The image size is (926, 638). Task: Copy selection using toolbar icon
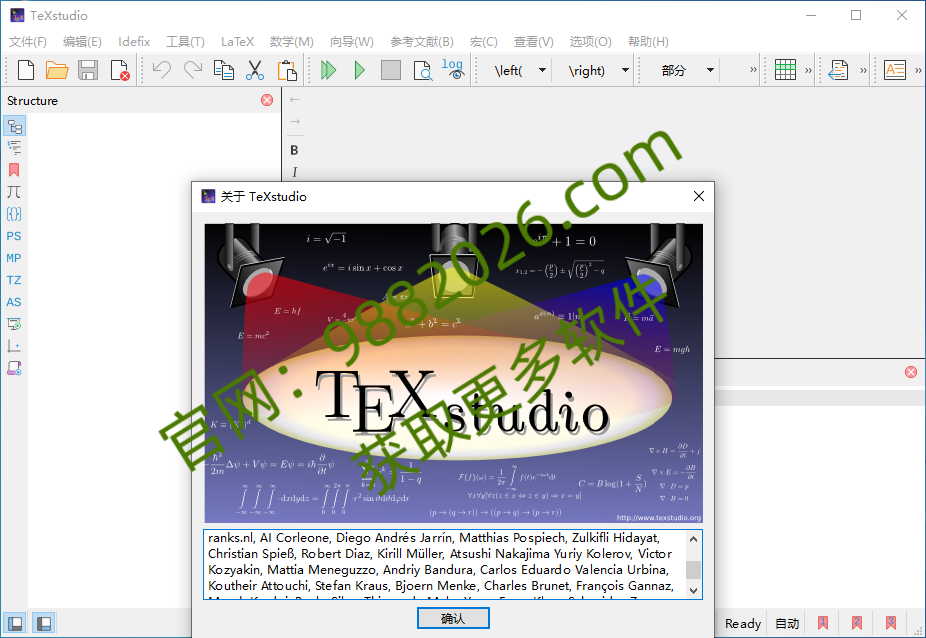coord(224,70)
